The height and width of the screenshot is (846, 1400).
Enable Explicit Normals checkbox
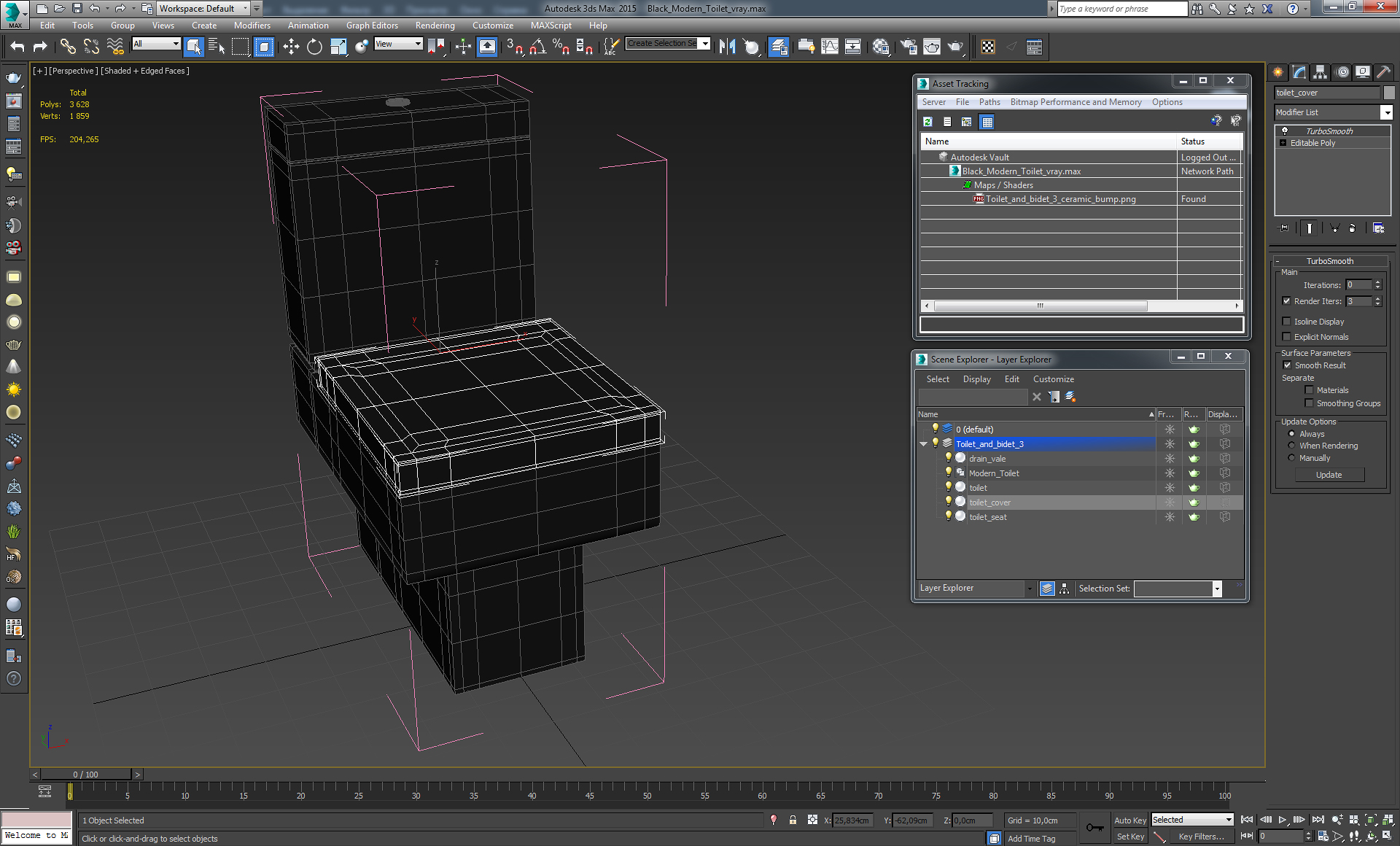pyautogui.click(x=1287, y=337)
